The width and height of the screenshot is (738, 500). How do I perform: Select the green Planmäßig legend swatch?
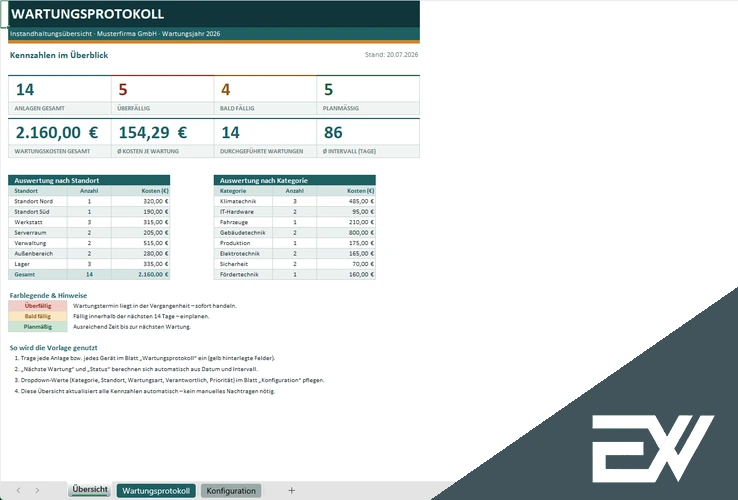pyautogui.click(x=38, y=327)
